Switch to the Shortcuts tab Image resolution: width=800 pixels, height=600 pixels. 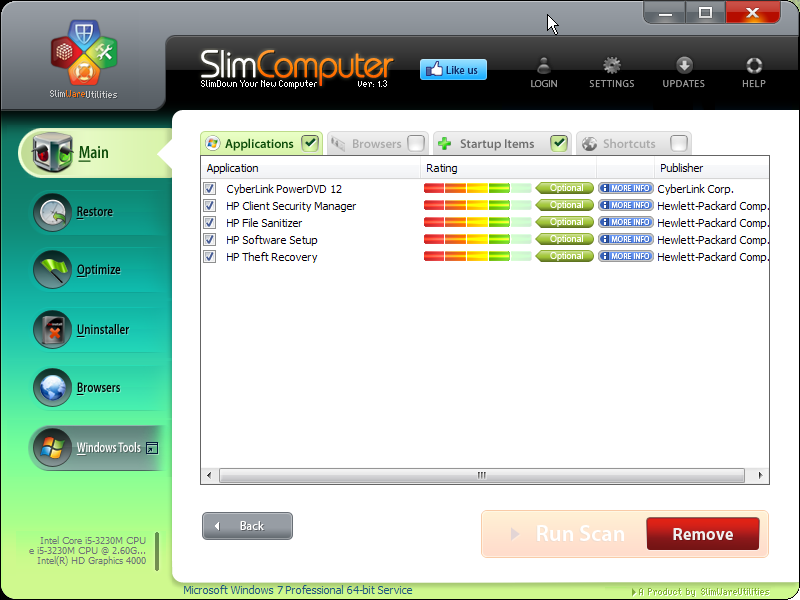(633, 143)
